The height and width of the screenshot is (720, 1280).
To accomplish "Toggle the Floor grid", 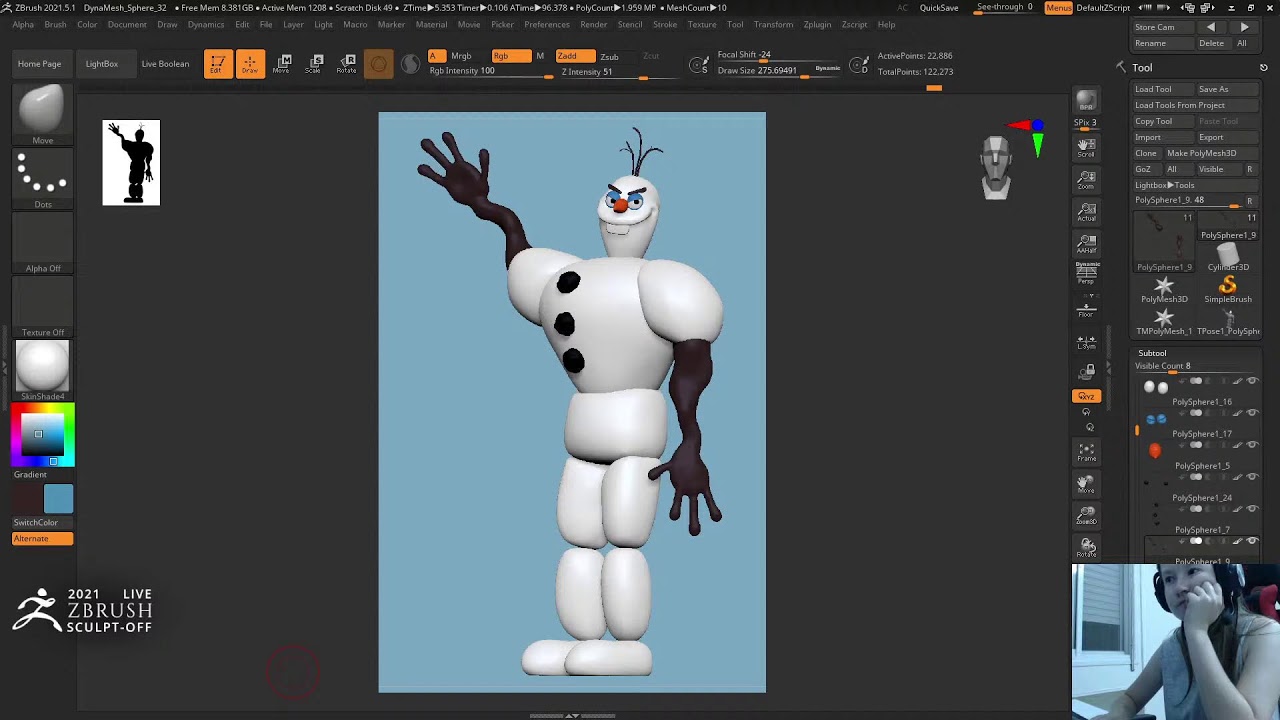I will click(x=1086, y=308).
